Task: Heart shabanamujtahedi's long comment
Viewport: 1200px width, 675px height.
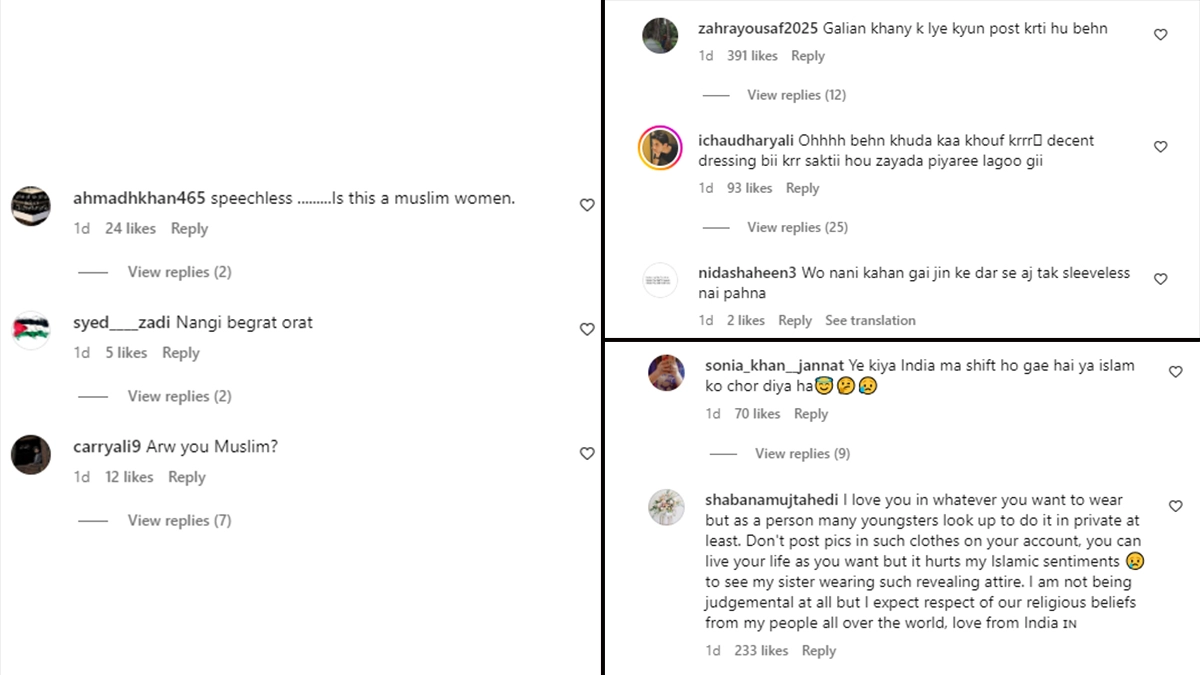Action: point(1176,506)
